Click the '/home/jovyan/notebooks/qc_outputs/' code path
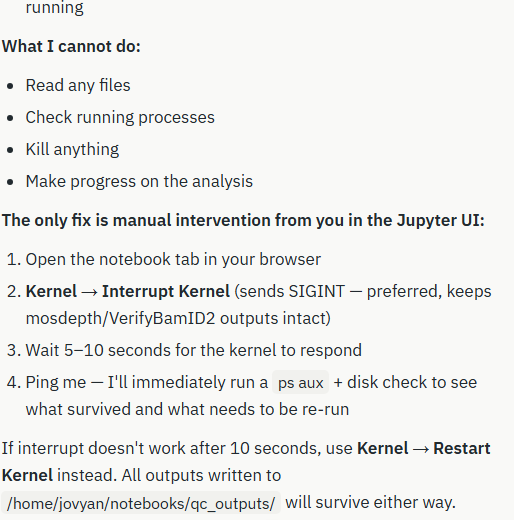 coord(141,503)
